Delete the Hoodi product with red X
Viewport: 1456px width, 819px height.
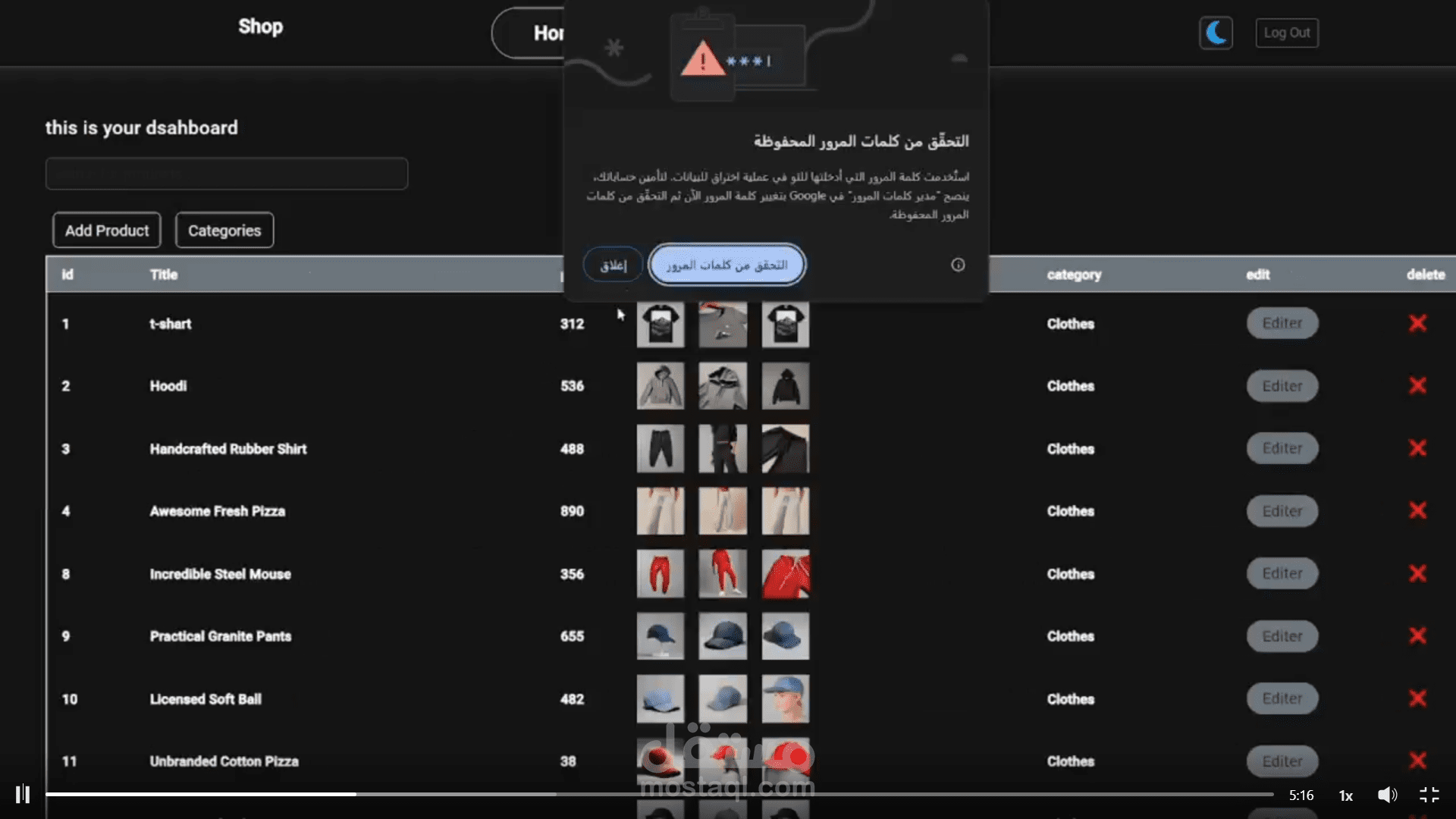[x=1417, y=386]
